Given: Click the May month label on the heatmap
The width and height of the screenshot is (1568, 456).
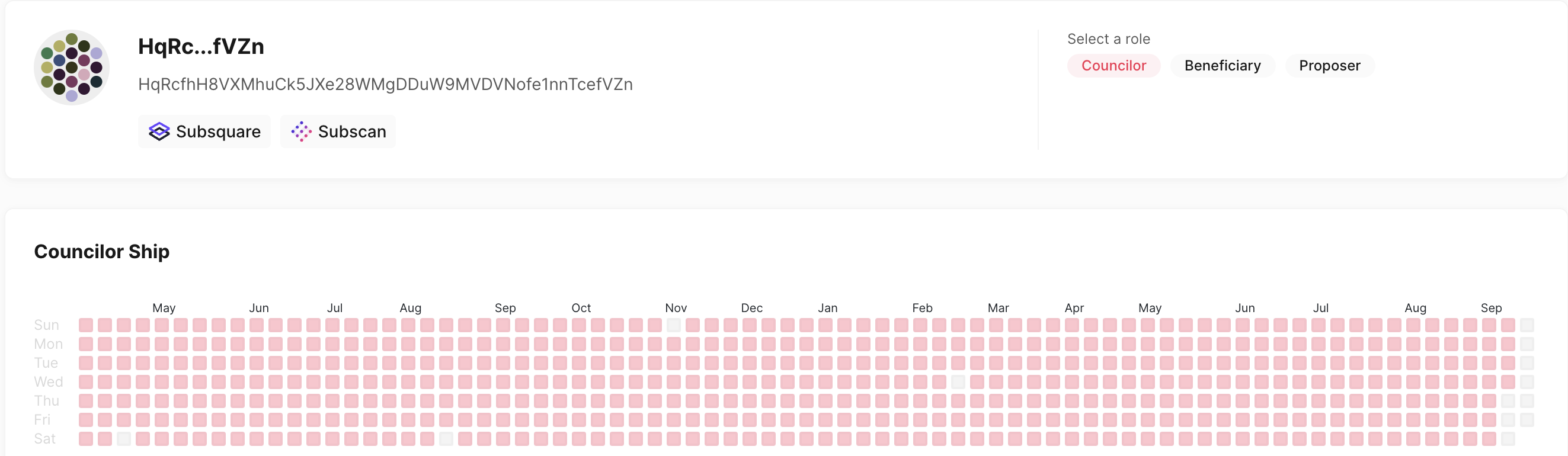Looking at the screenshot, I should pos(164,307).
